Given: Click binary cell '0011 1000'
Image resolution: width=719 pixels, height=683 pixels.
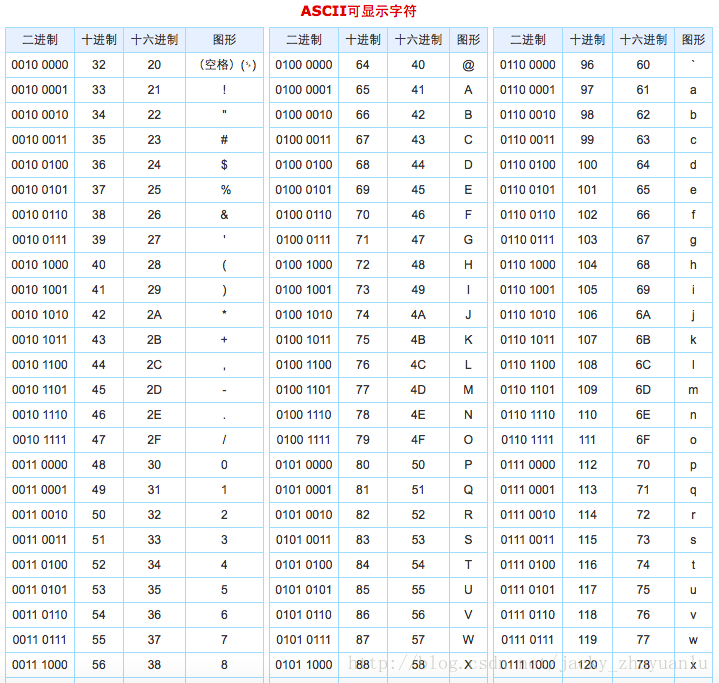Looking at the screenshot, I should pos(40,665).
